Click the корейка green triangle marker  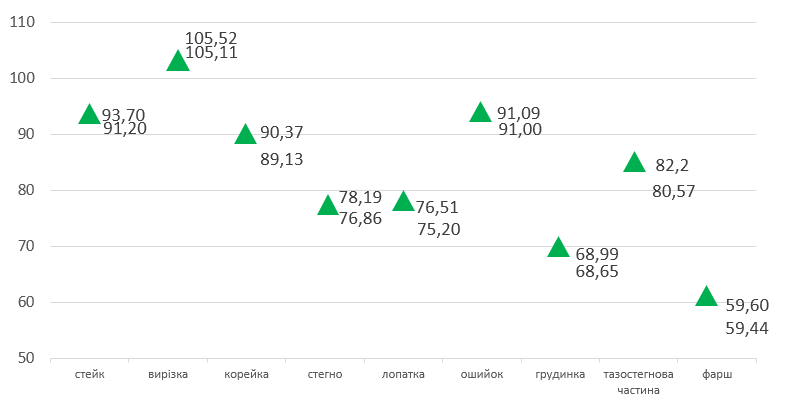point(246,135)
